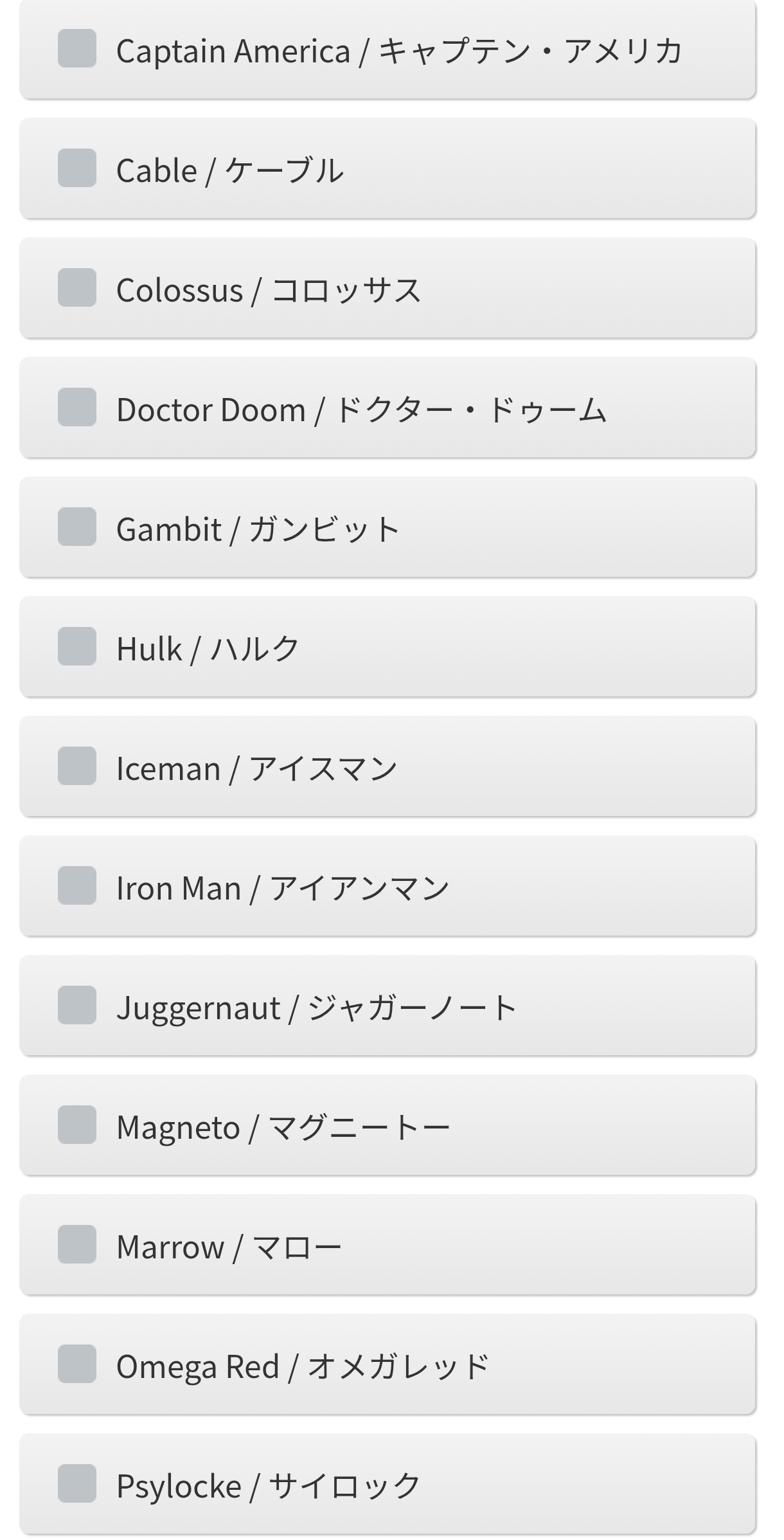Click the Gambit / ガンビット label text
This screenshot has width=784, height=1540.
click(258, 530)
